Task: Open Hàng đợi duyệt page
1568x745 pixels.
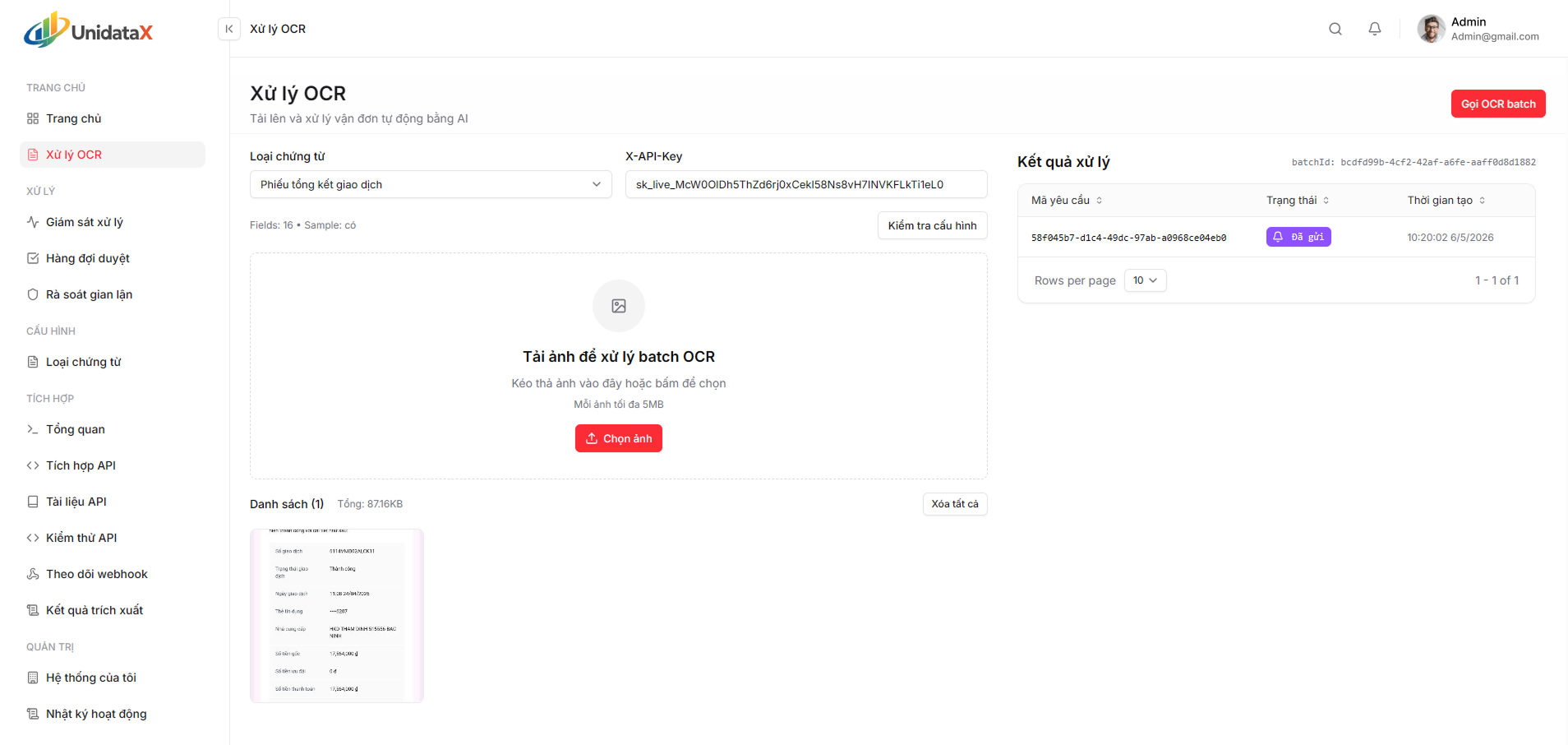Action: 113,258
